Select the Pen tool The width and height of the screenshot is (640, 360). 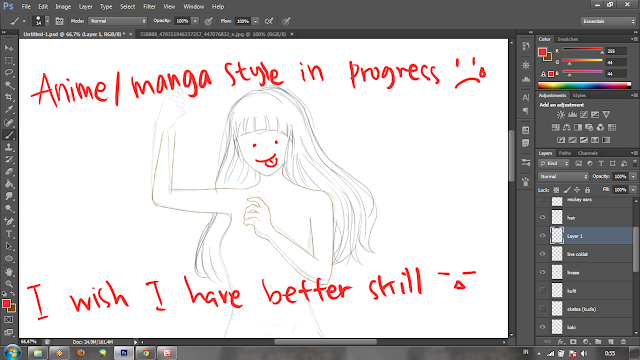pos(9,222)
